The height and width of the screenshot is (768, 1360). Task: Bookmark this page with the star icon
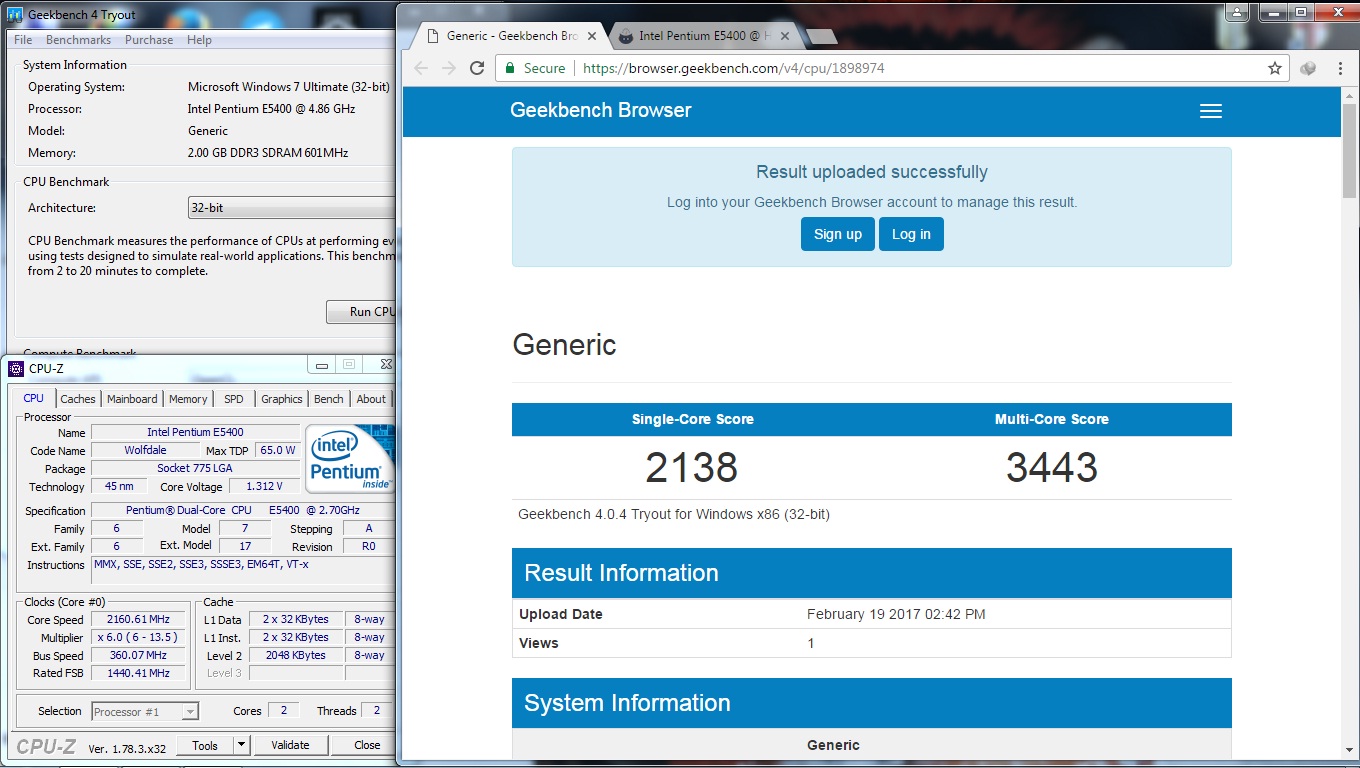point(1274,68)
